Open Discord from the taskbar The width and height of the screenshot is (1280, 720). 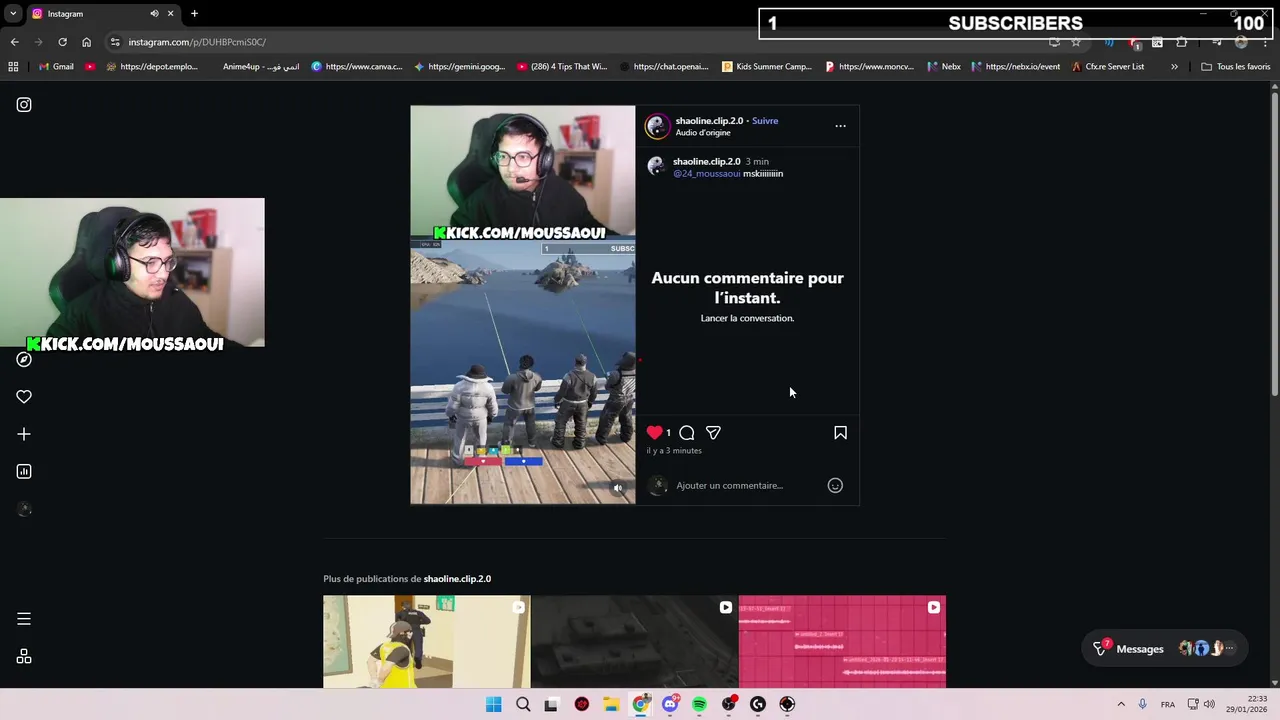[670, 705]
